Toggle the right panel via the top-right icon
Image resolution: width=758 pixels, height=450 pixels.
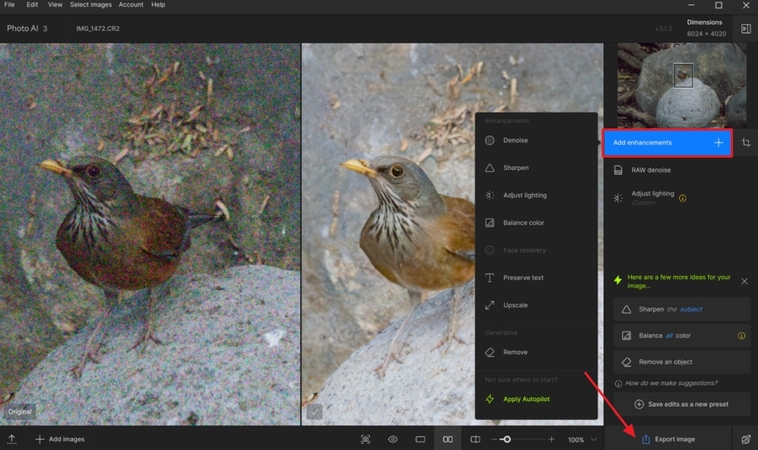pyautogui.click(x=746, y=29)
